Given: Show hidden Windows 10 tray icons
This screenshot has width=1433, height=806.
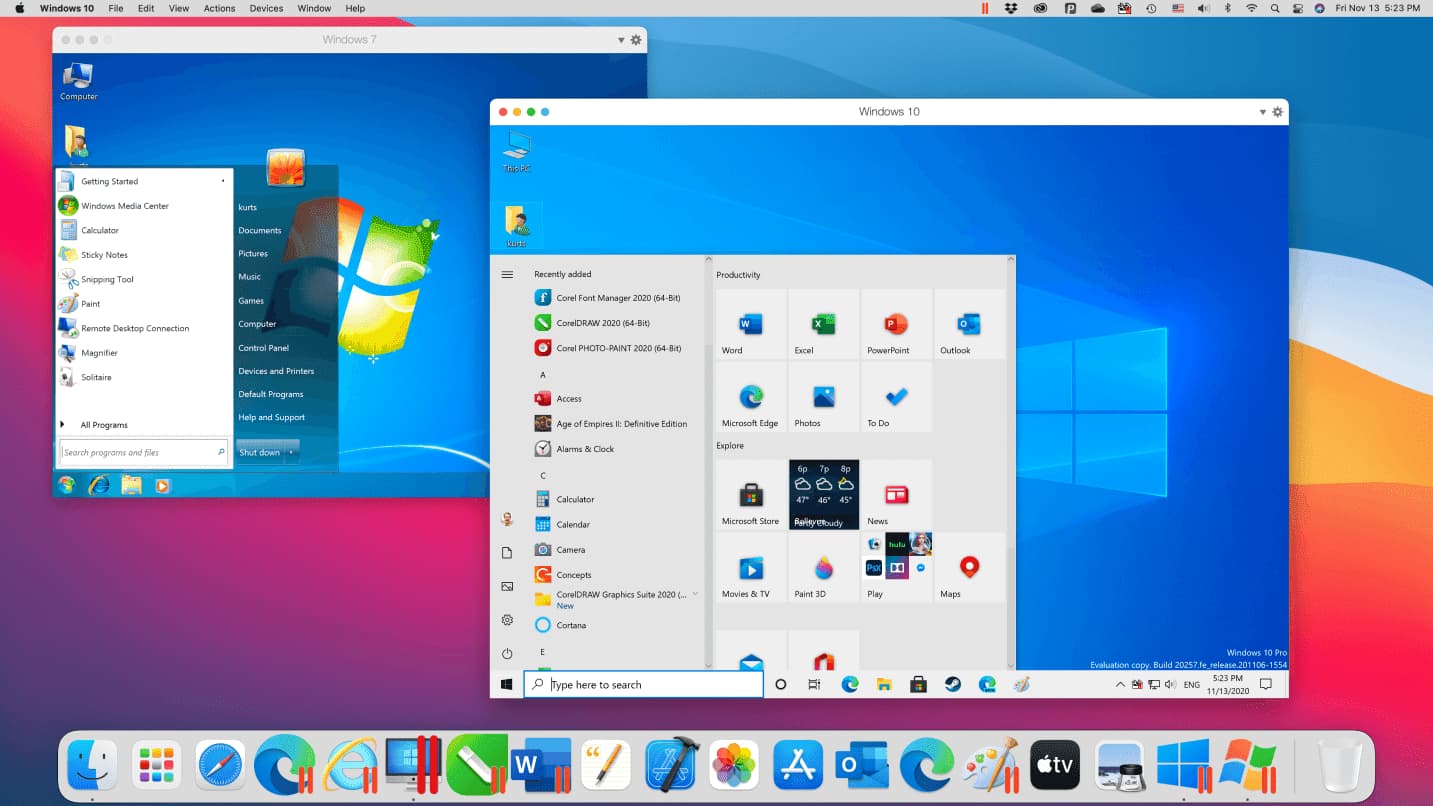Looking at the screenshot, I should coord(1120,684).
